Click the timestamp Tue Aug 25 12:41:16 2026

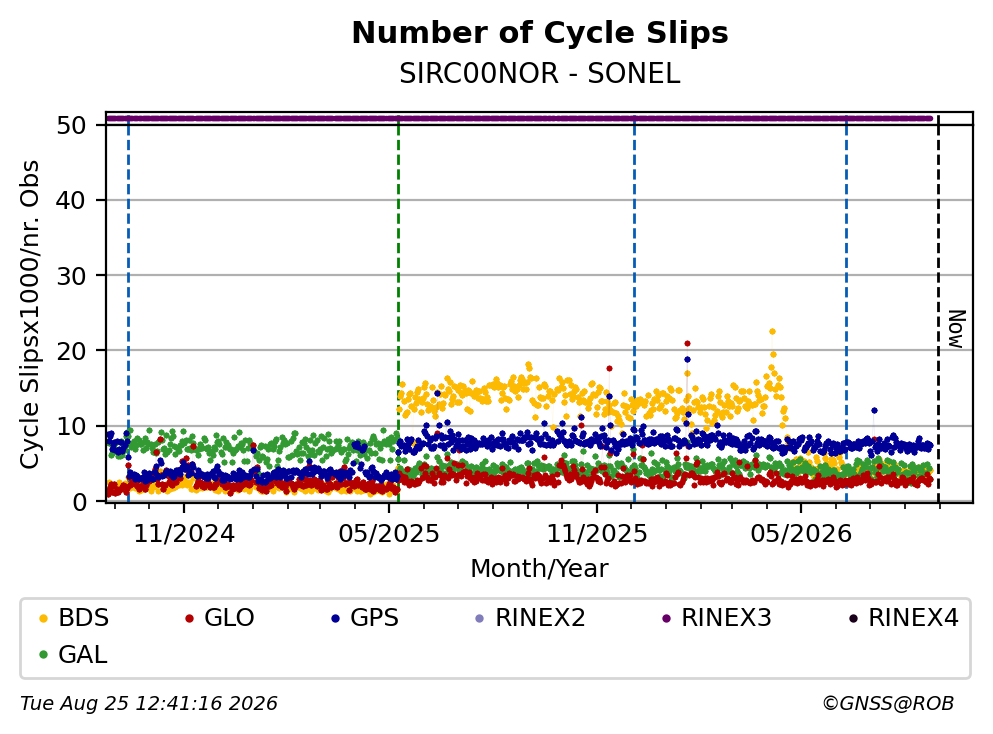pyautogui.click(x=149, y=704)
